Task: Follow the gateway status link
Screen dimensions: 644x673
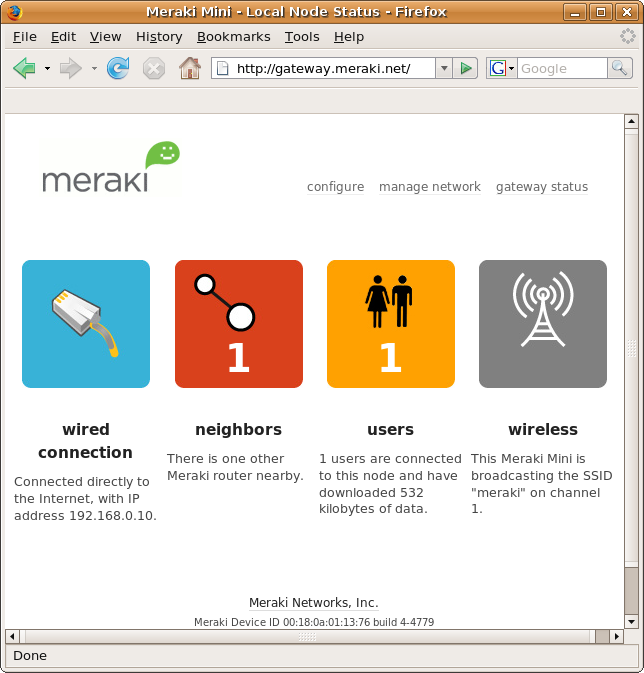Action: click(x=542, y=187)
